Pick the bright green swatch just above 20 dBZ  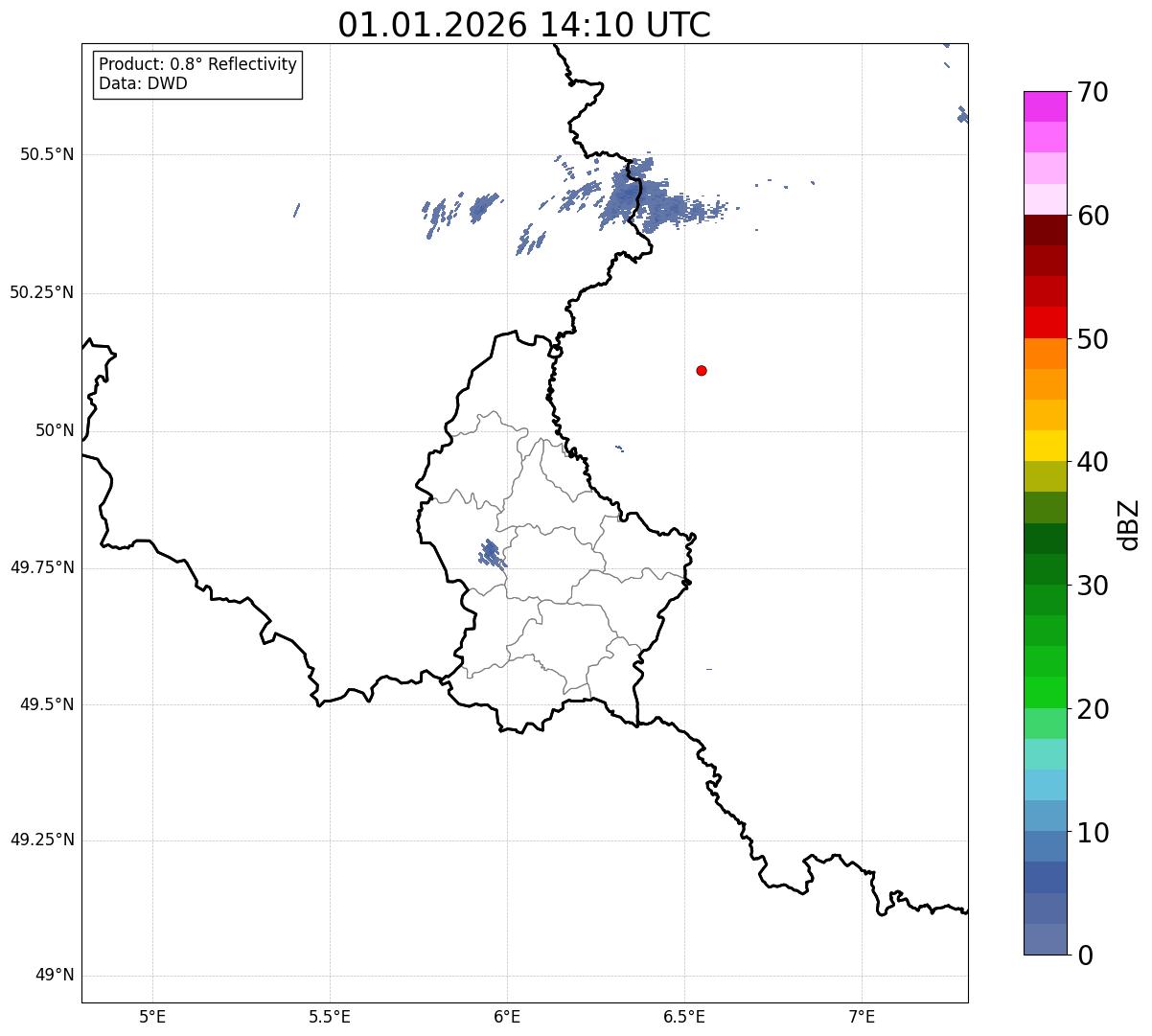pos(1045,692)
